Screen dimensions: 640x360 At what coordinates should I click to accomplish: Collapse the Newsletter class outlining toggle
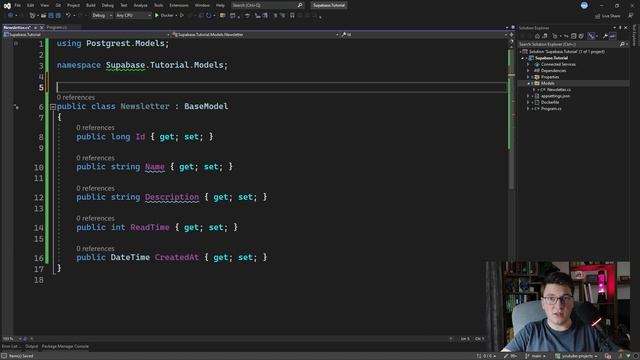(53, 107)
